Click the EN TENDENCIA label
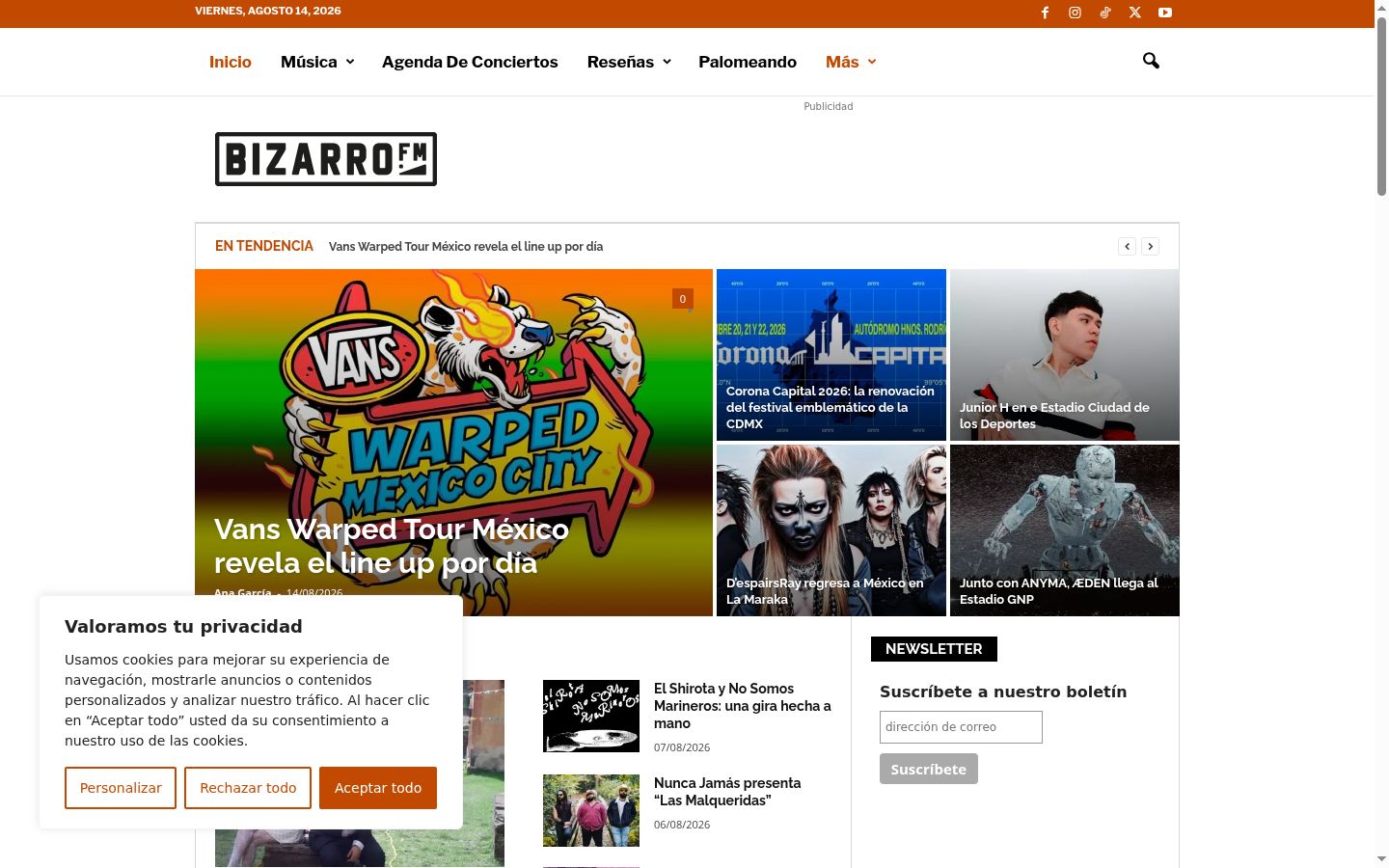 [x=264, y=246]
